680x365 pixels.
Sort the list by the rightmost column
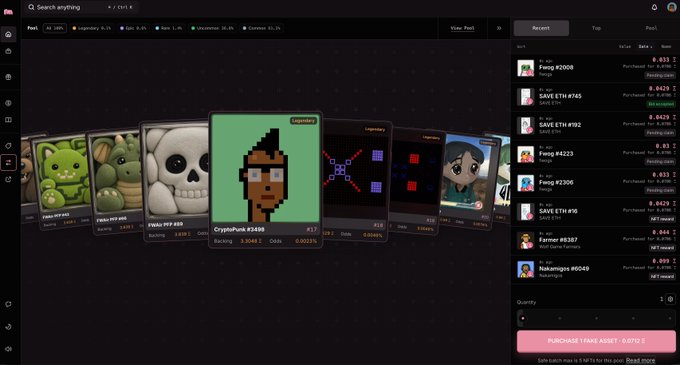point(666,46)
